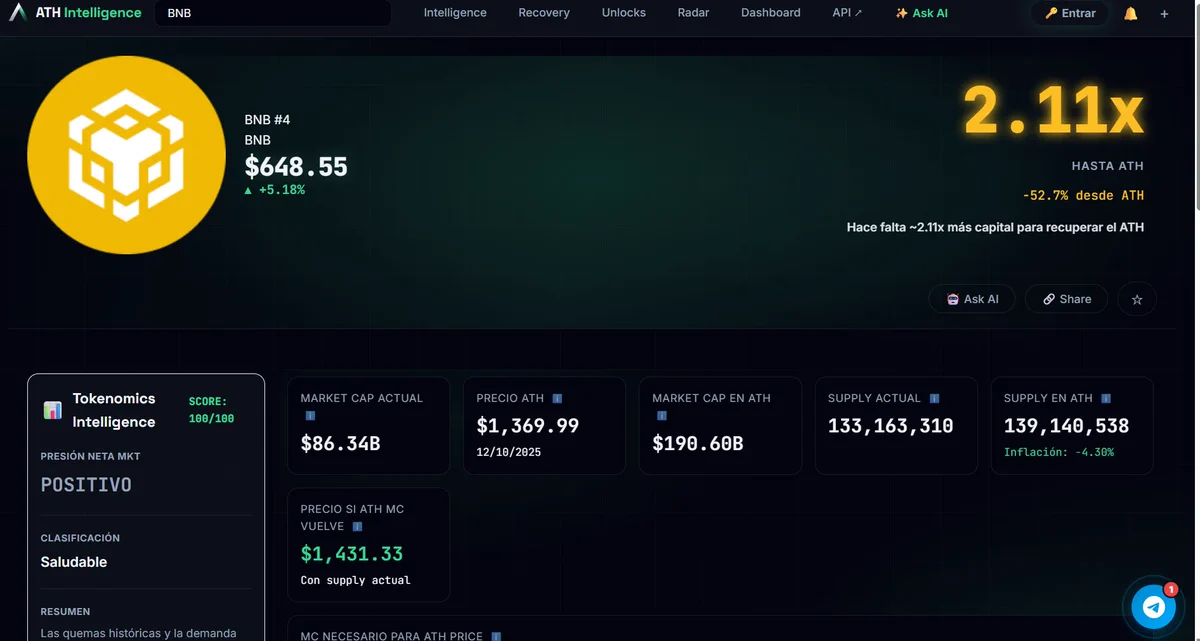Click the star favorite button
The height and width of the screenshot is (641, 1200).
[1137, 299]
